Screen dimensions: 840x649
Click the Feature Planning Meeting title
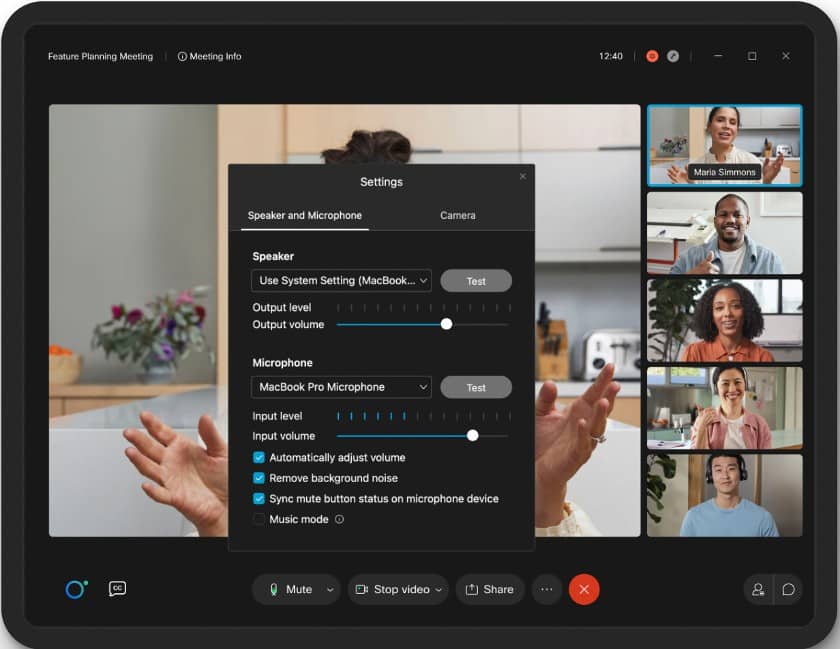click(100, 56)
